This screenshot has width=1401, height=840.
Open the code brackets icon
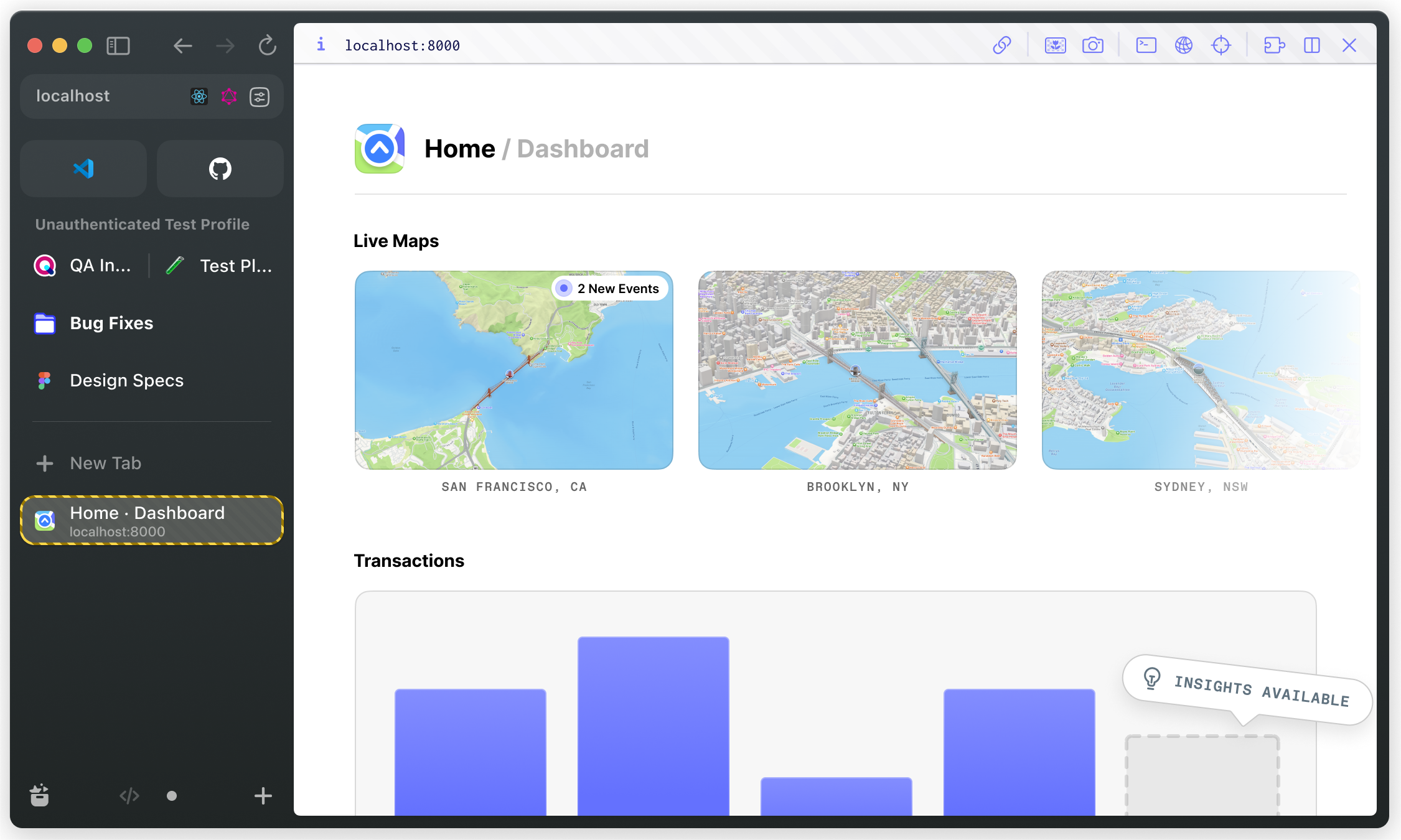129,796
